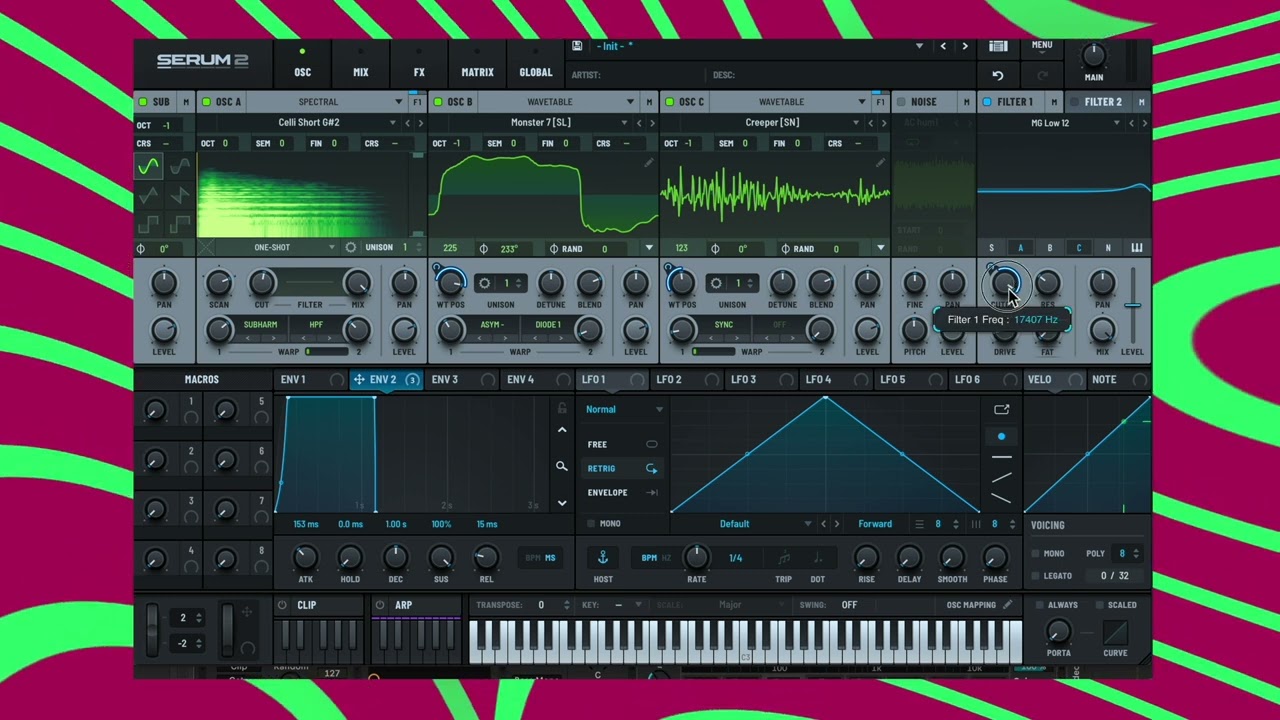Select the LFO flat line draw tool
Image resolution: width=1280 pixels, height=720 pixels.
[x=1001, y=458]
